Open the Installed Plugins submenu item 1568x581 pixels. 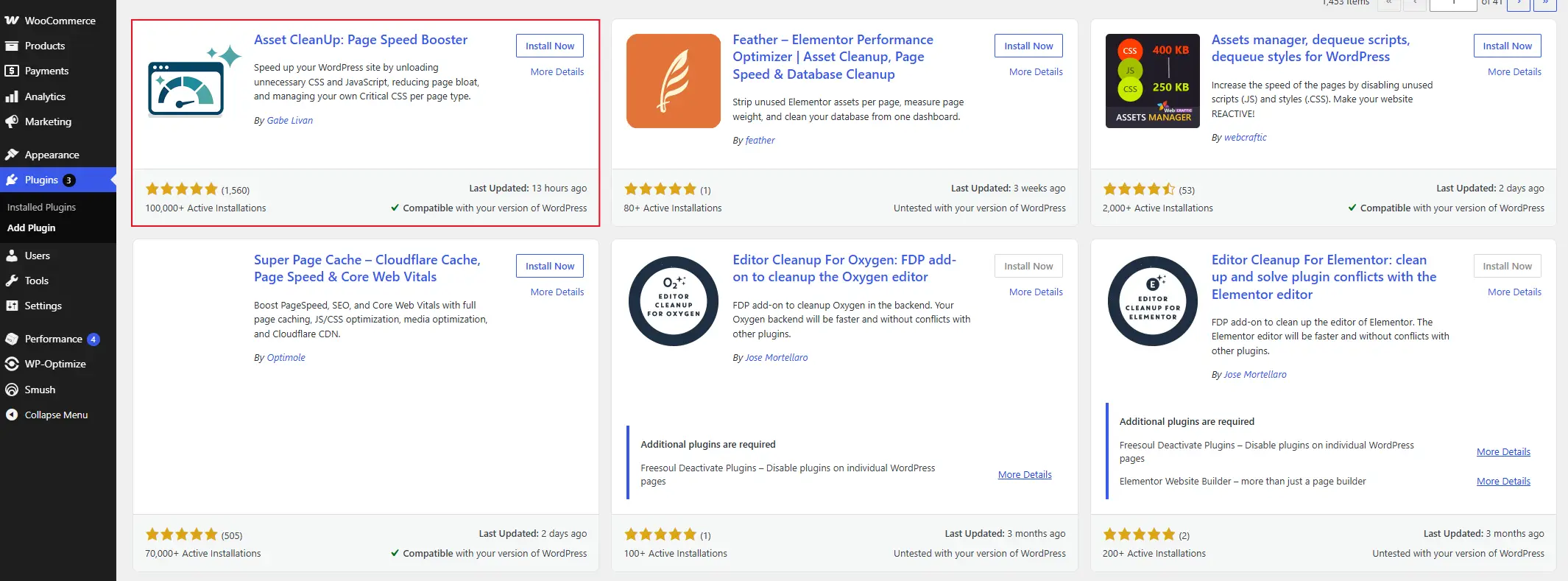coord(41,207)
